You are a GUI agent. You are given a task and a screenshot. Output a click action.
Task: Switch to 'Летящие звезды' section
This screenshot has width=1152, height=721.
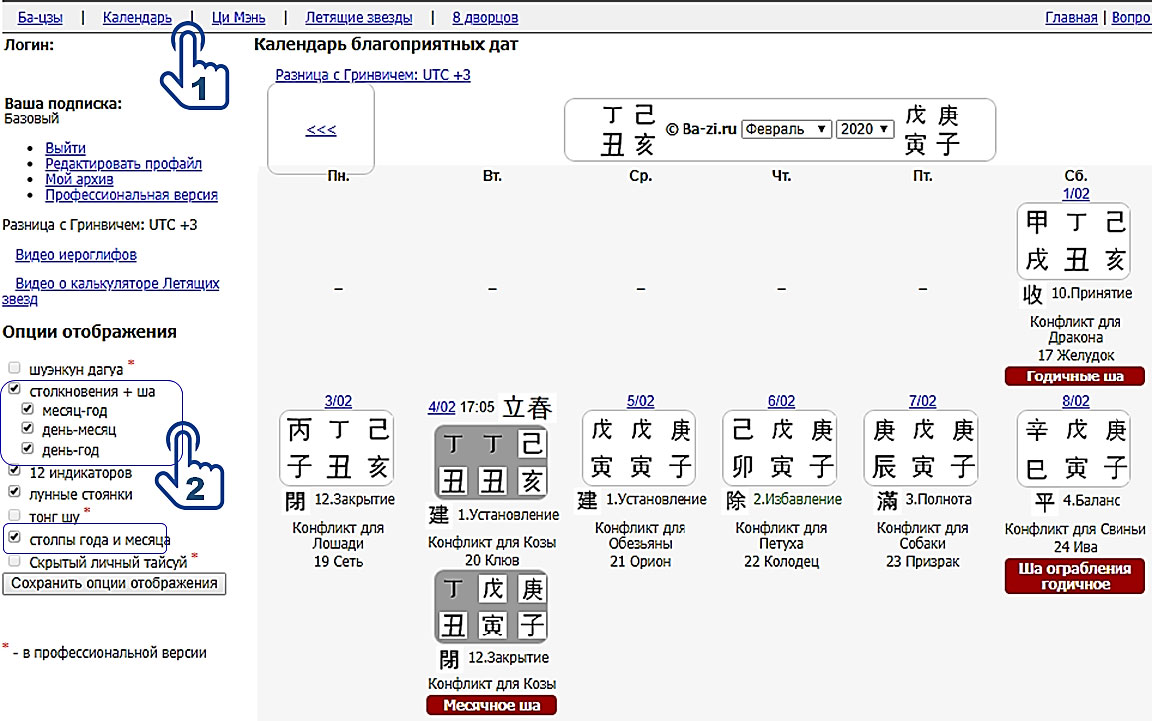pos(358,17)
